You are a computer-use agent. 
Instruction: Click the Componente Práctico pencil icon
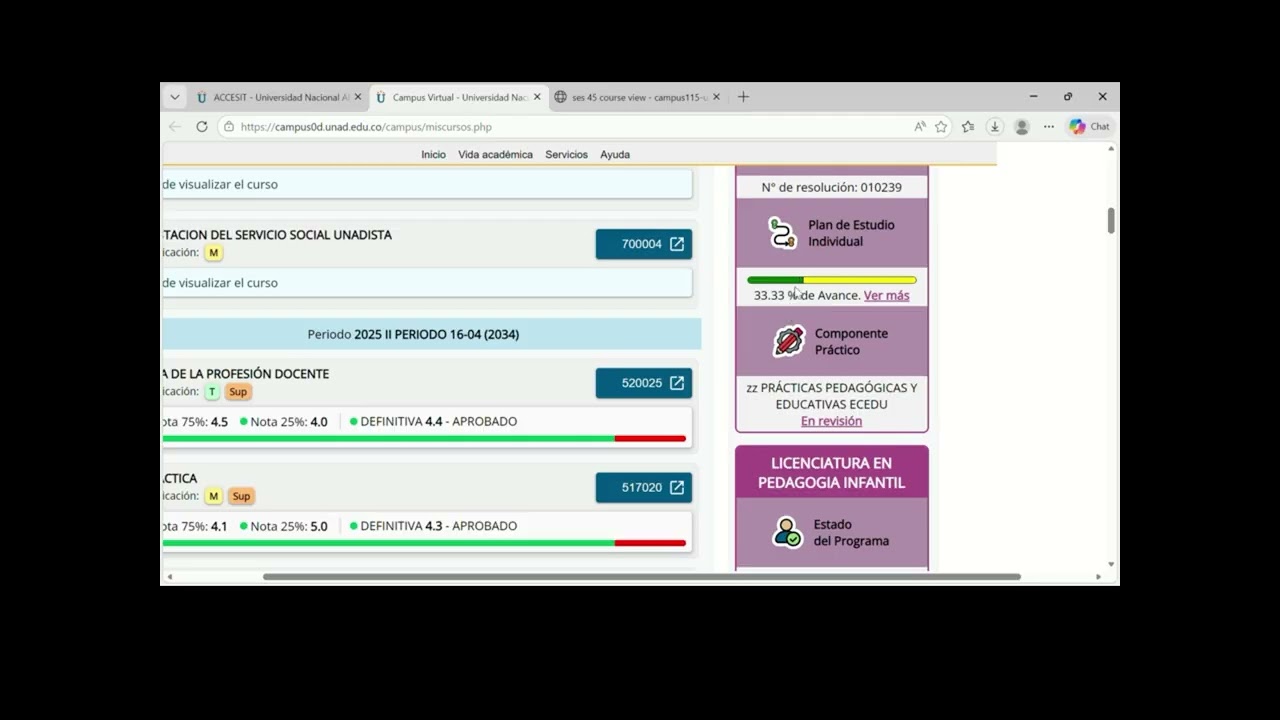789,341
